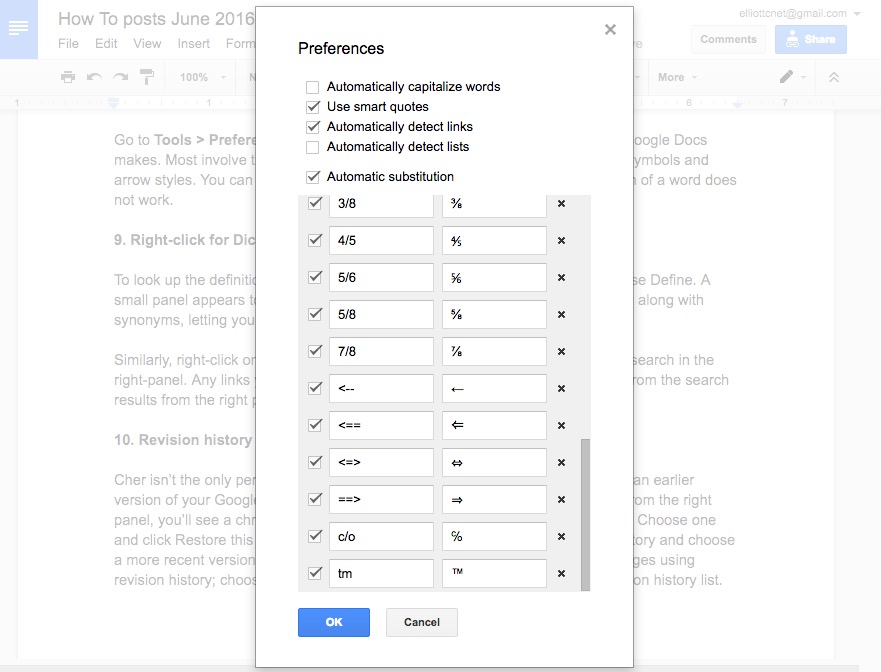881x672 pixels.
Task: Open the Insert menu
Action: tap(194, 44)
